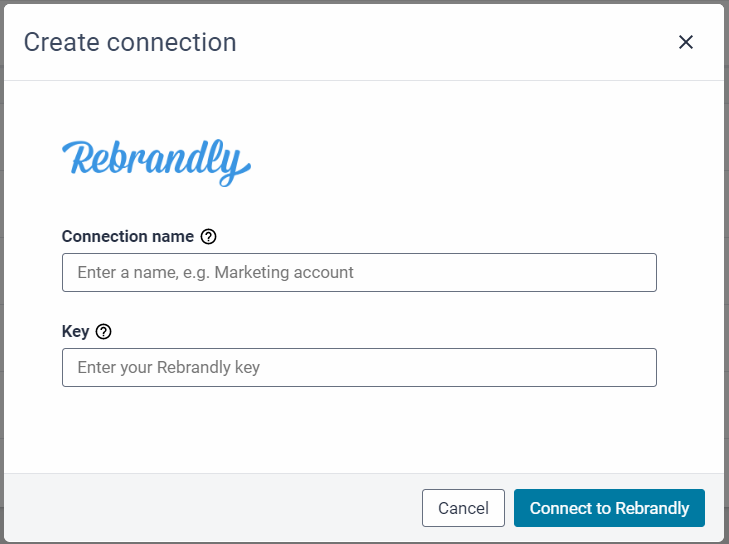Click the Connect to Rebrandly button
The height and width of the screenshot is (544, 729).
tap(609, 508)
